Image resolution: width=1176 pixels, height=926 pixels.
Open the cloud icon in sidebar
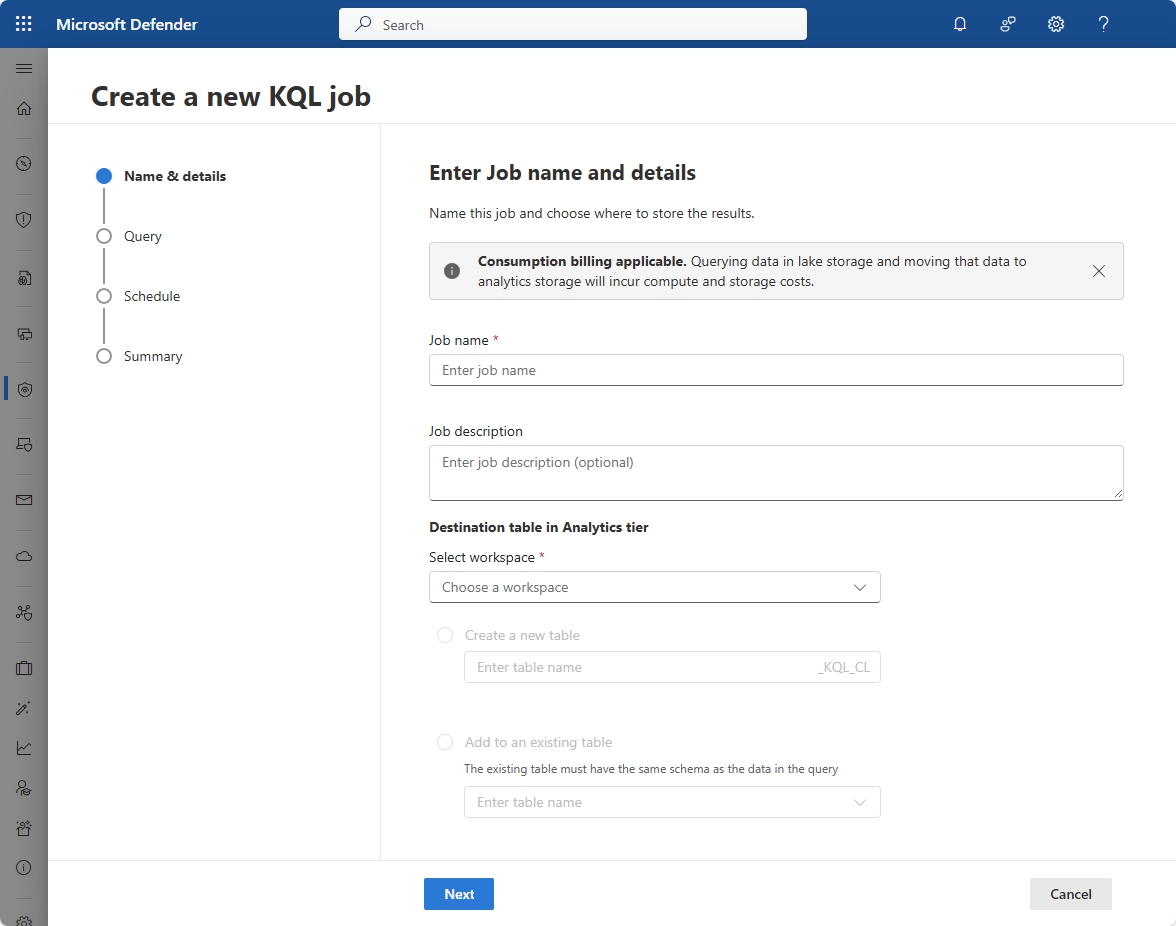pyautogui.click(x=24, y=556)
